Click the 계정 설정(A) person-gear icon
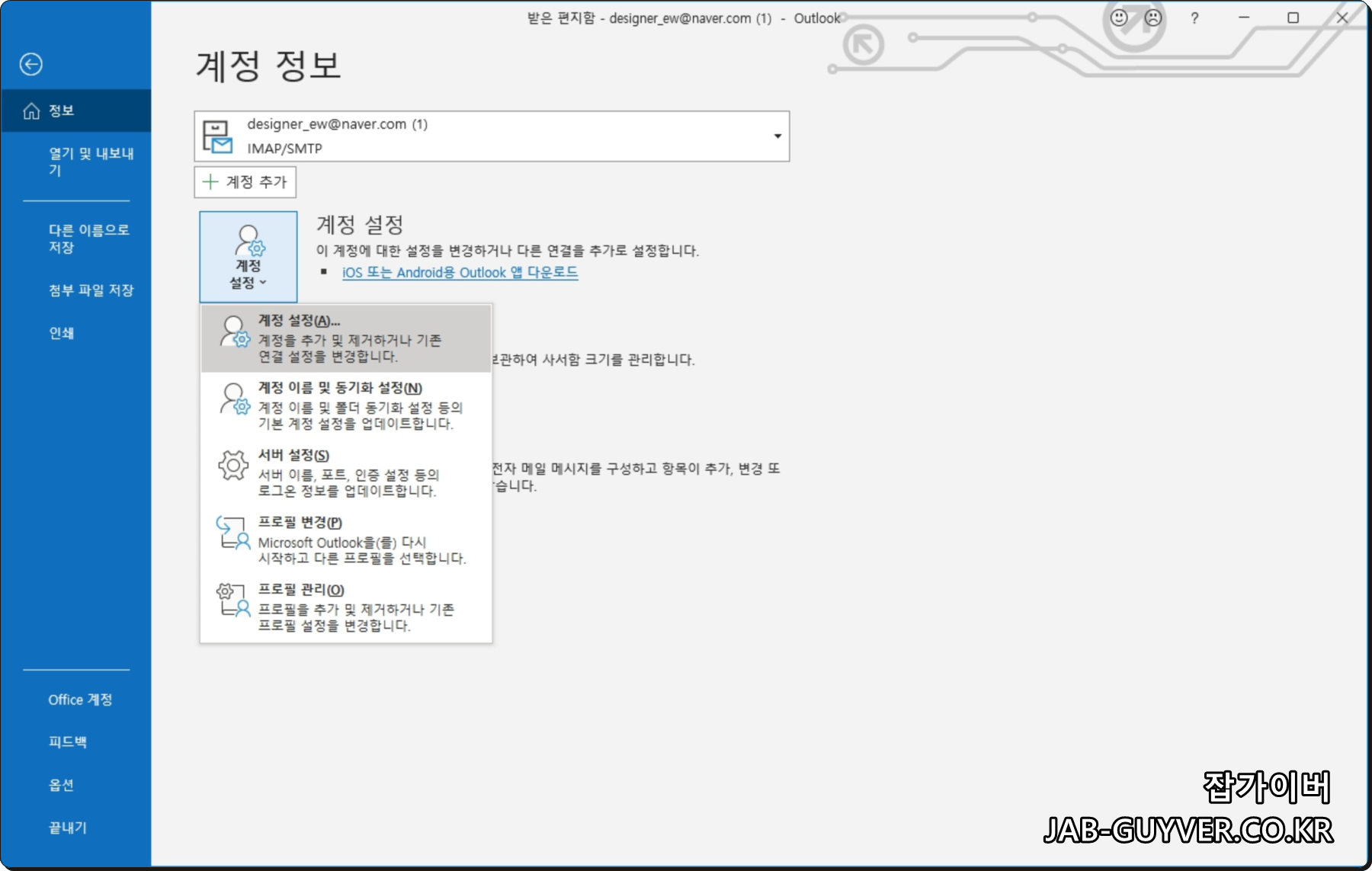The width and height of the screenshot is (1372, 871). (x=234, y=332)
